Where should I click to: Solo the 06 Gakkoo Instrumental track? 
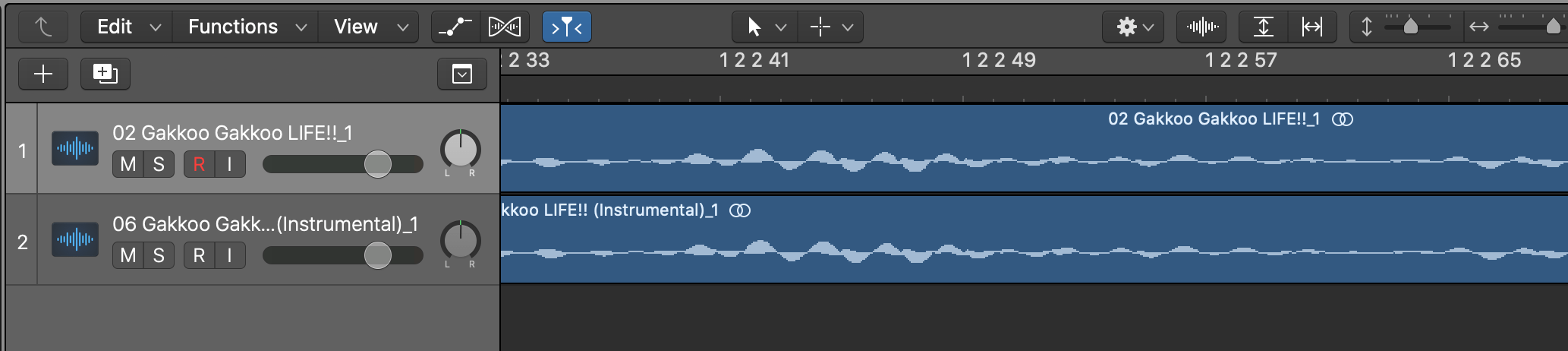159,255
